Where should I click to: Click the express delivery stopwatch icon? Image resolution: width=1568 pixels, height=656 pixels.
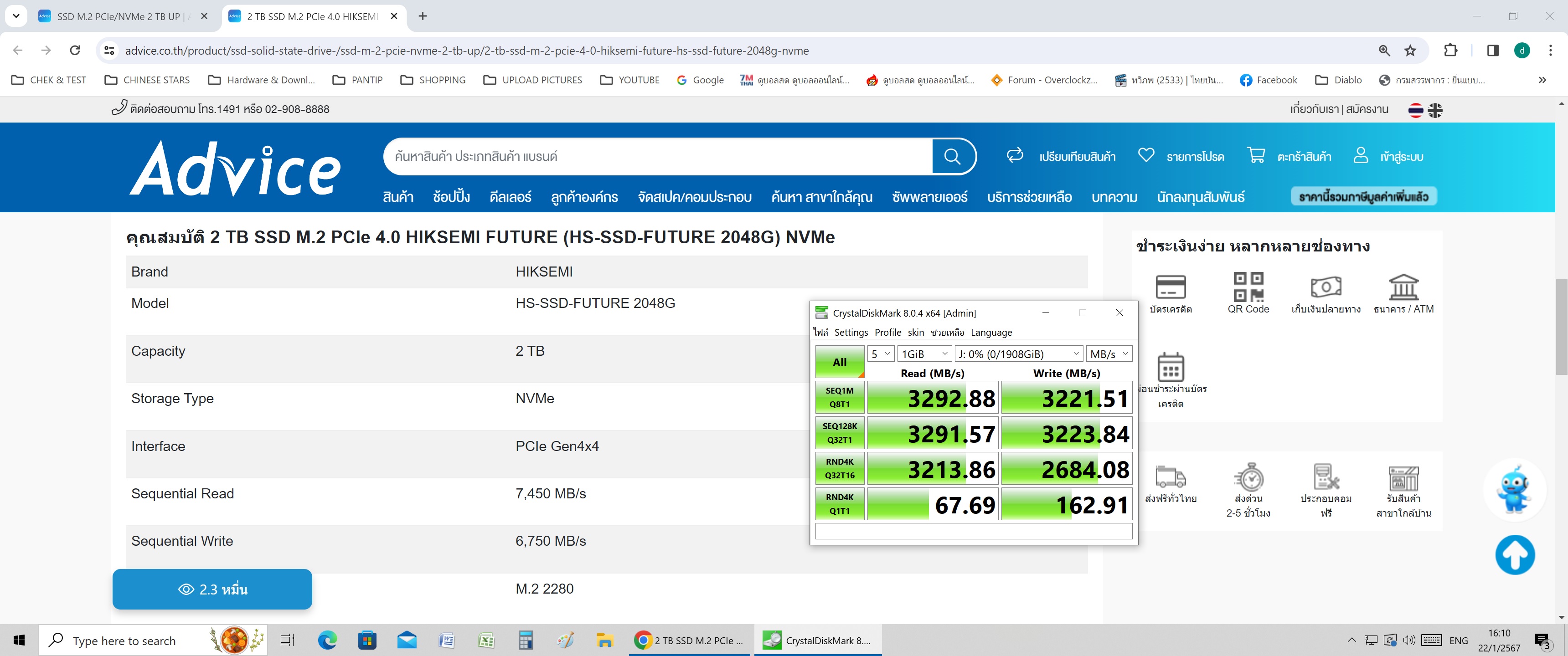coord(1248,477)
